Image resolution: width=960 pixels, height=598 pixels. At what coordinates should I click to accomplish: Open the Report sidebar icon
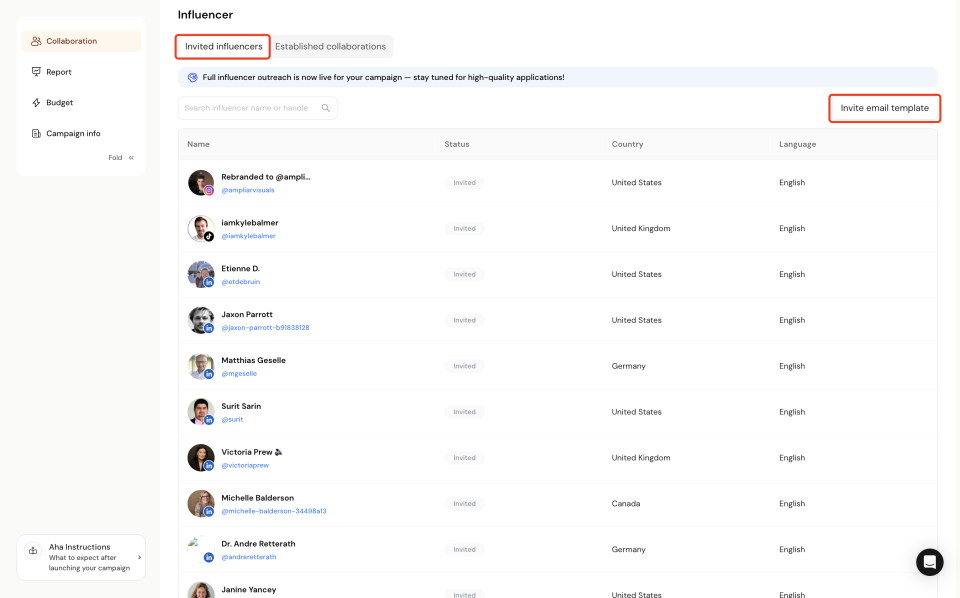tap(37, 72)
